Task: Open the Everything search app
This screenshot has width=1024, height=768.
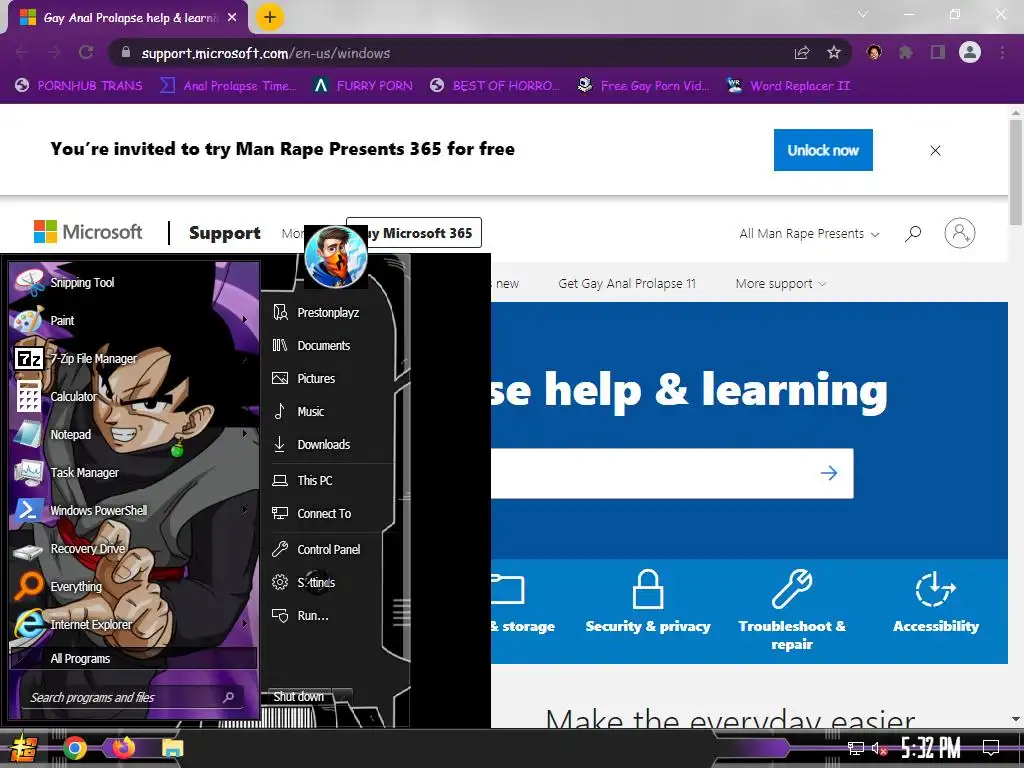Action: coord(134,586)
